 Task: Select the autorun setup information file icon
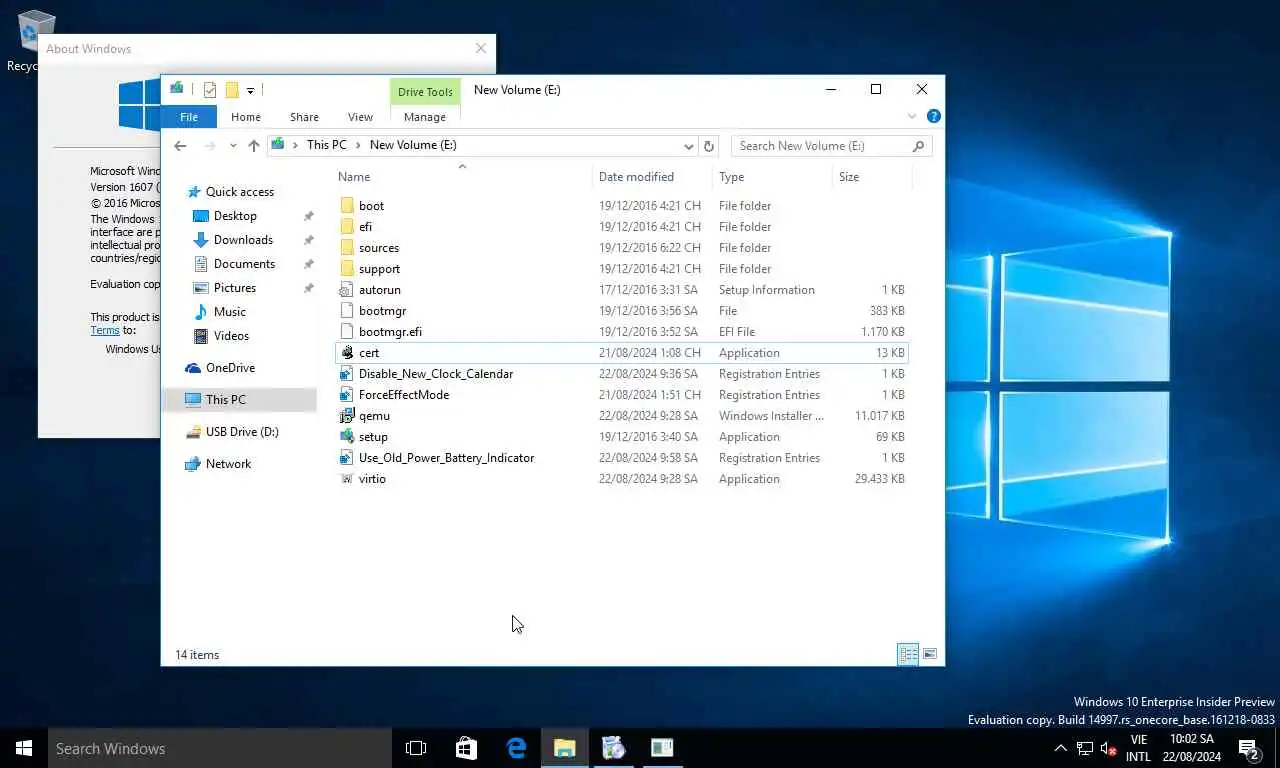tap(347, 290)
